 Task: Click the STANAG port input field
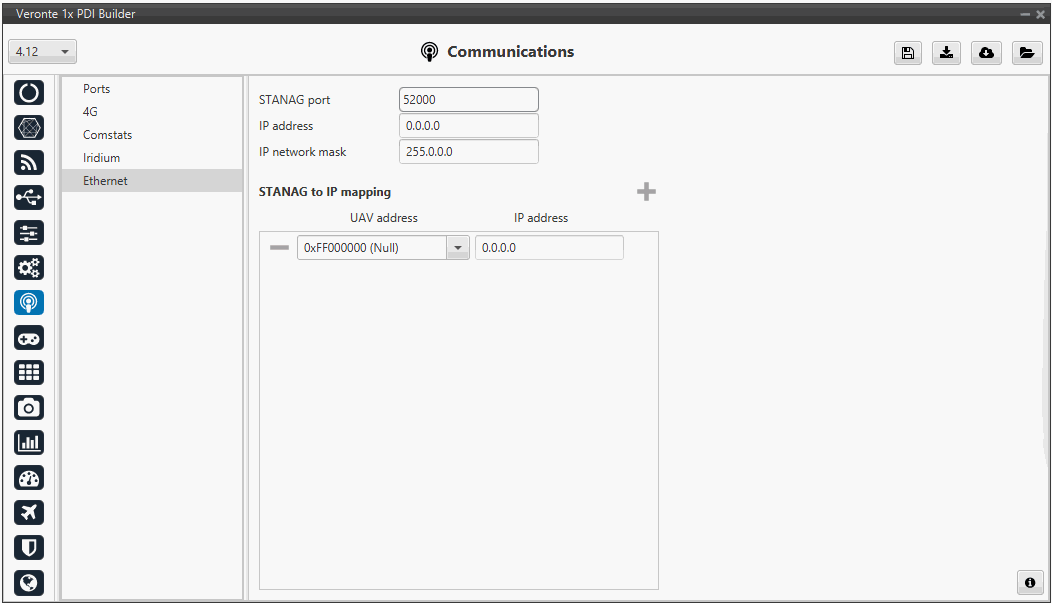point(468,100)
